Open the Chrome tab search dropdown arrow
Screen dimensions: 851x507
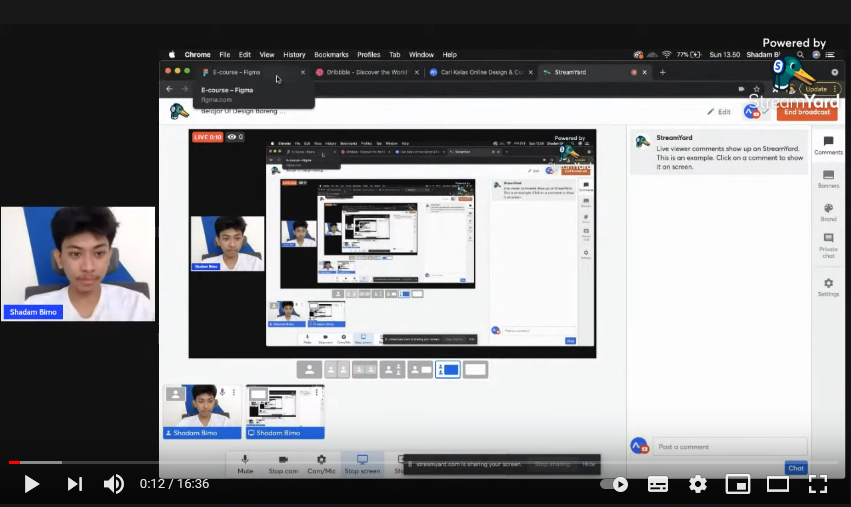[835, 72]
